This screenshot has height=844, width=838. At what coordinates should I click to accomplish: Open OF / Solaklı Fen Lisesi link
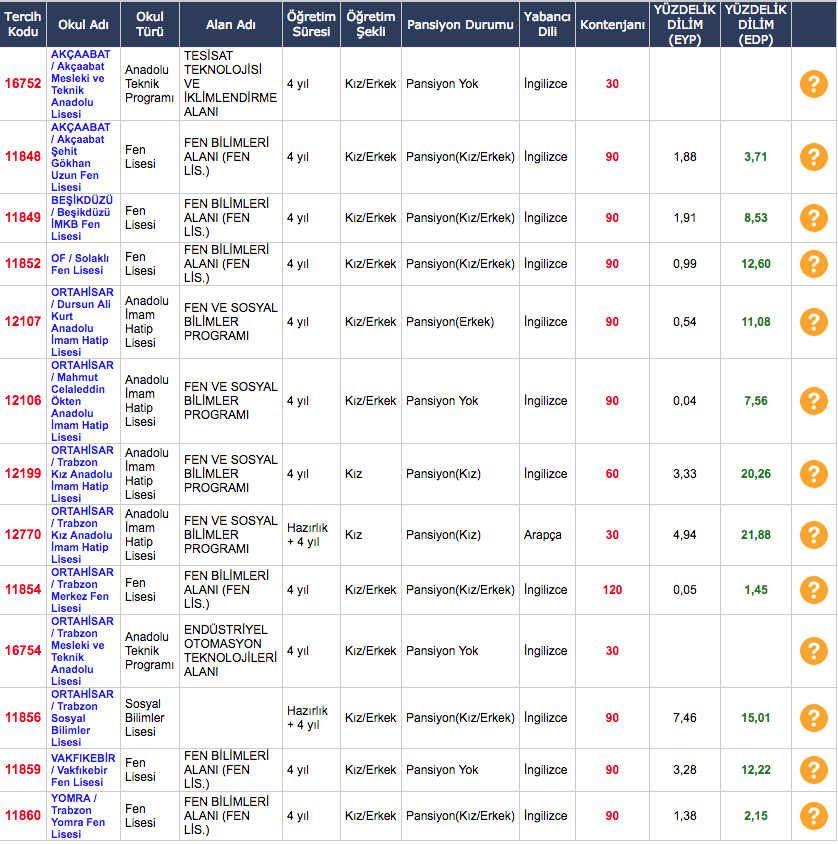(x=80, y=264)
